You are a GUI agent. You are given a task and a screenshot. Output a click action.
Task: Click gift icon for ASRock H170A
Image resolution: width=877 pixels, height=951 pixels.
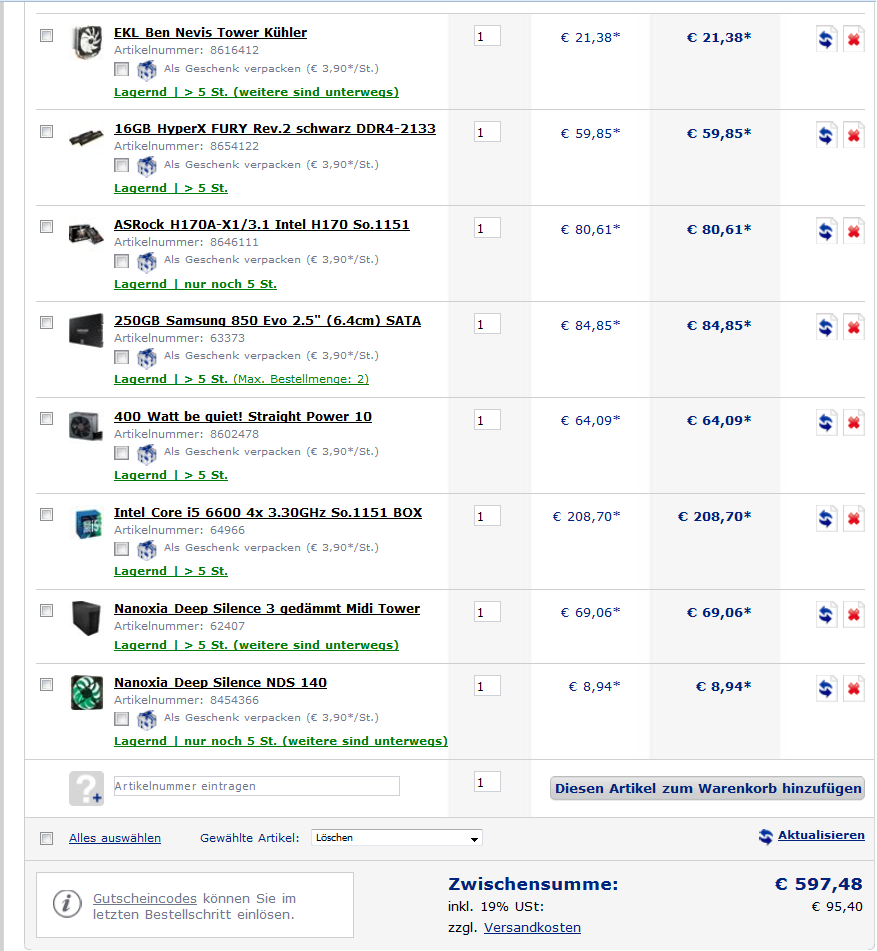tap(146, 262)
